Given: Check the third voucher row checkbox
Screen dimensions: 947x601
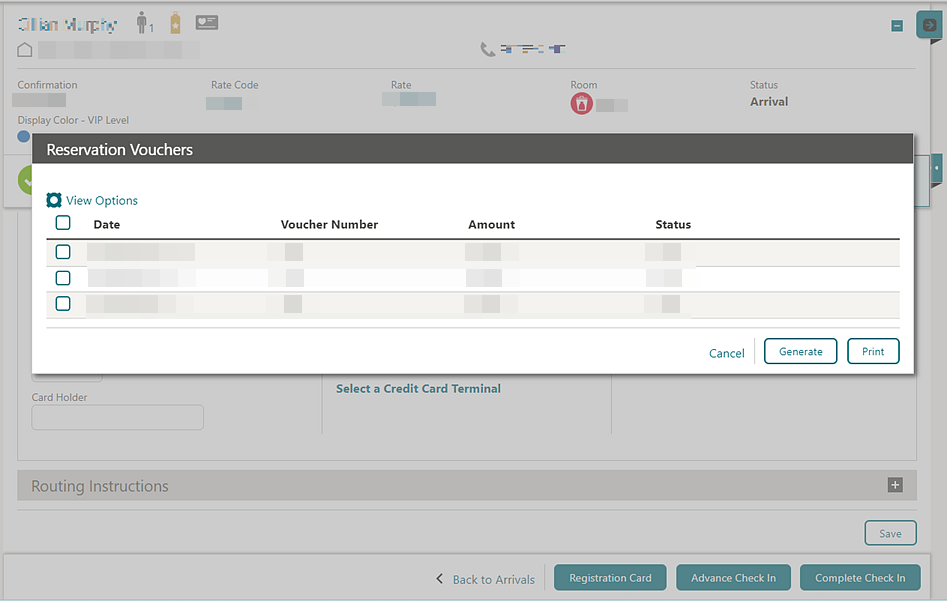Looking at the screenshot, I should tap(63, 304).
